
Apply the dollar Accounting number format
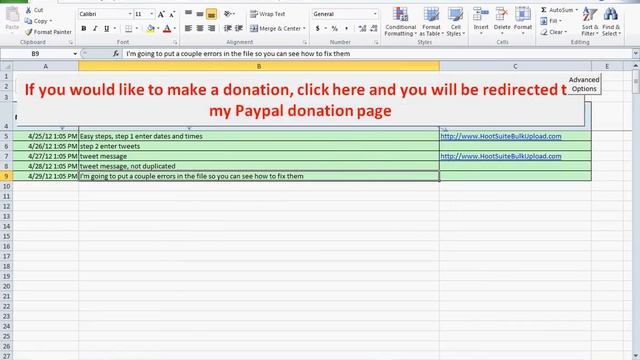318,29
